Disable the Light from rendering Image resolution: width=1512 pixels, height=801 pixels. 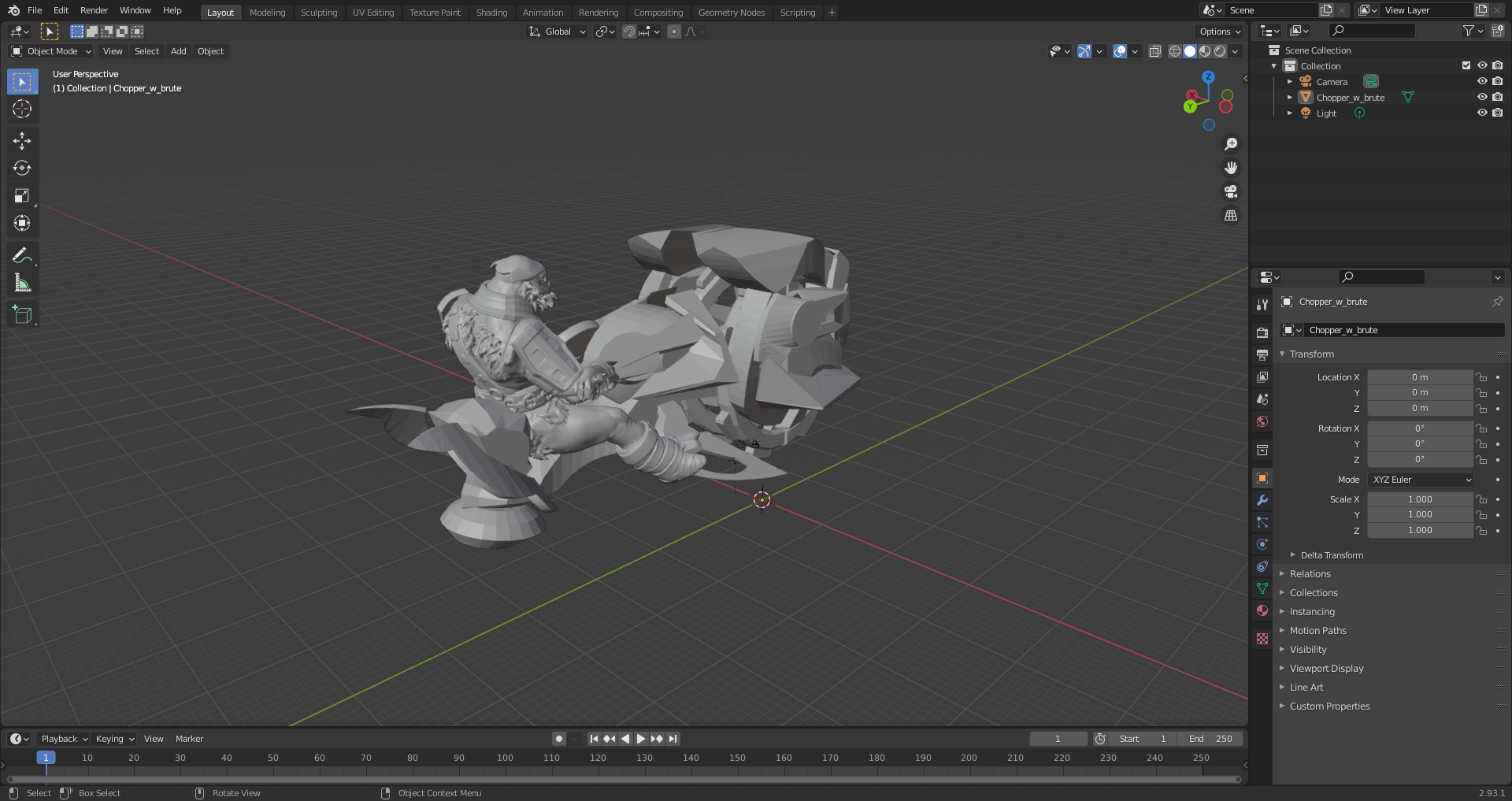click(x=1498, y=113)
